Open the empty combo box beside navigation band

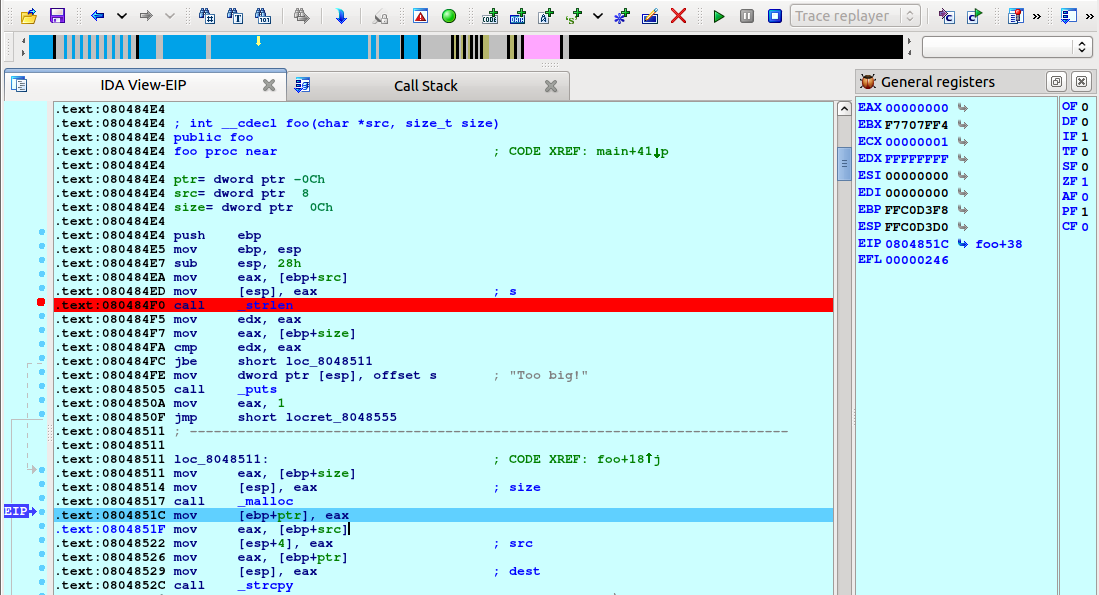[1006, 47]
